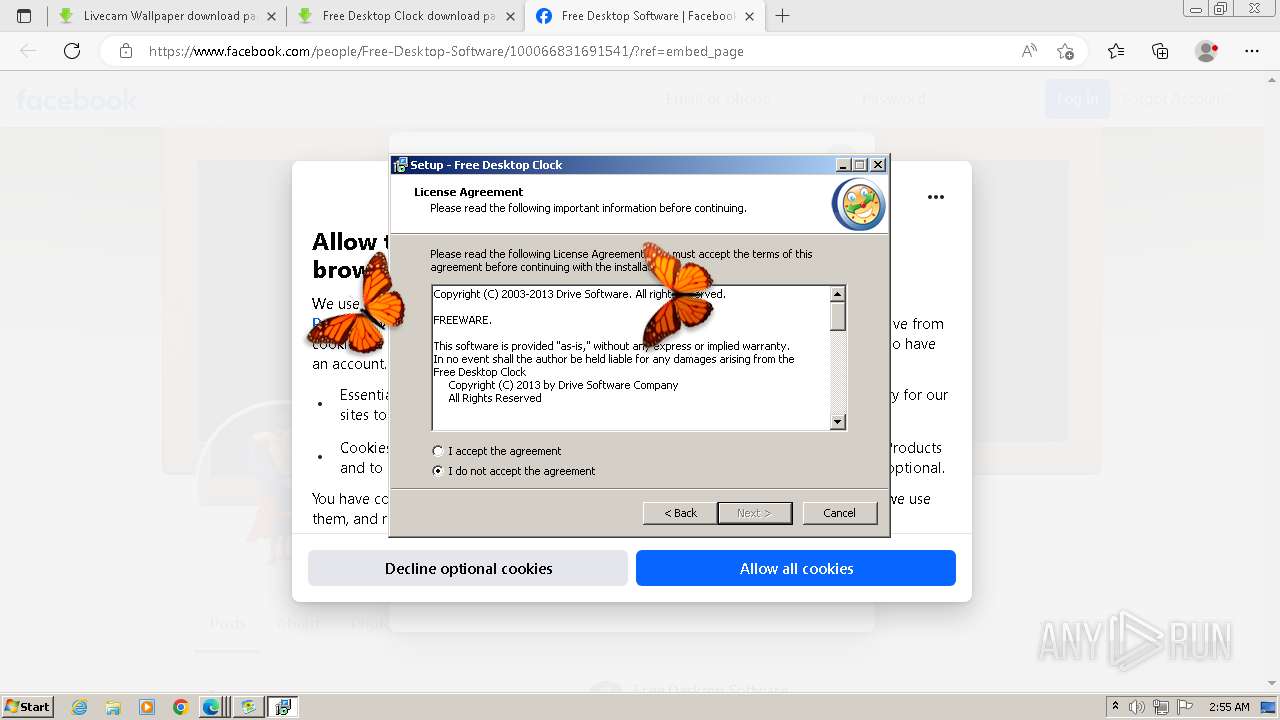1280x720 pixels.
Task: Close the Free Desktop Clock download tab
Action: (510, 16)
